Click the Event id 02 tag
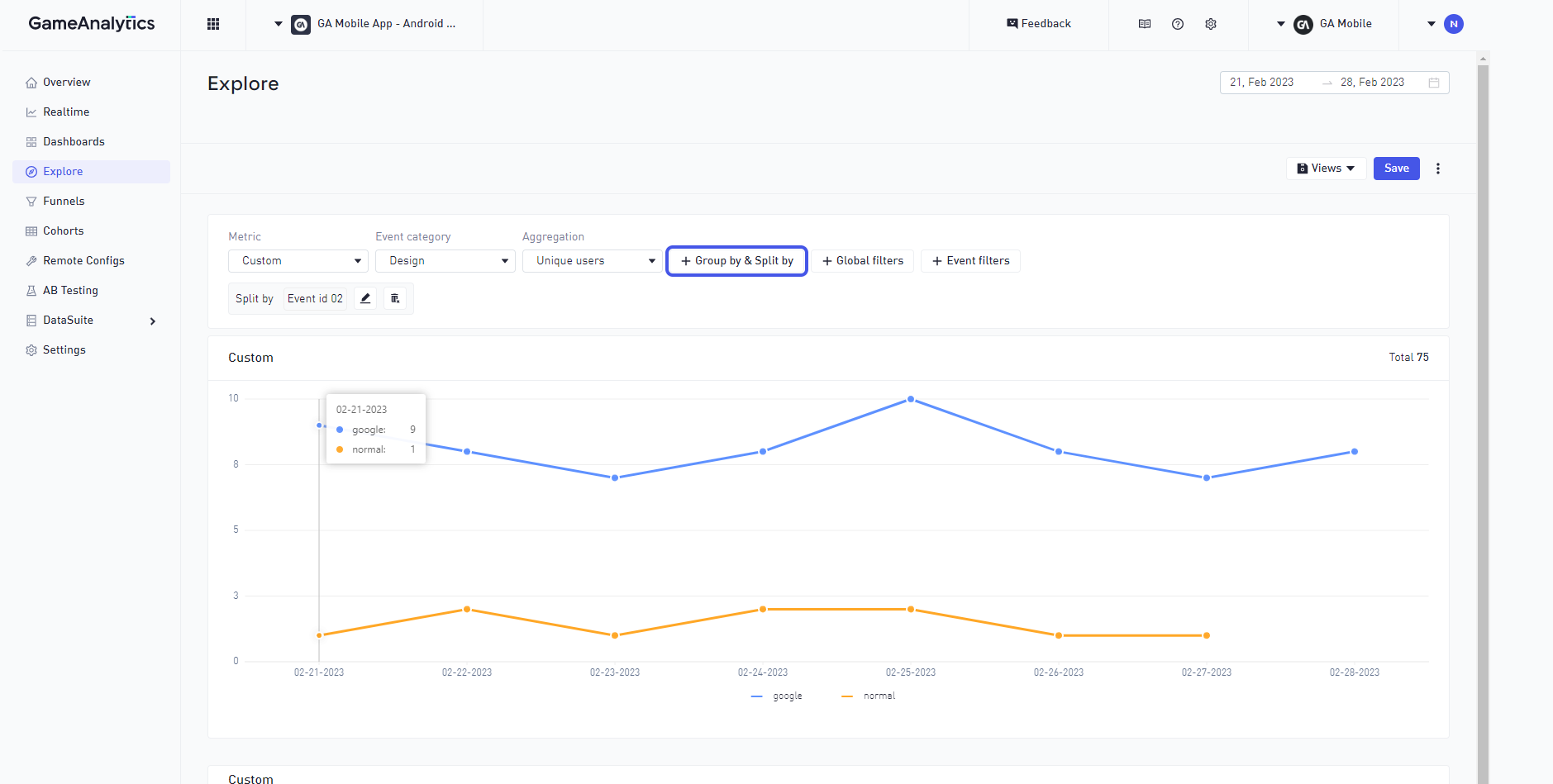The image size is (1553, 784). point(315,299)
